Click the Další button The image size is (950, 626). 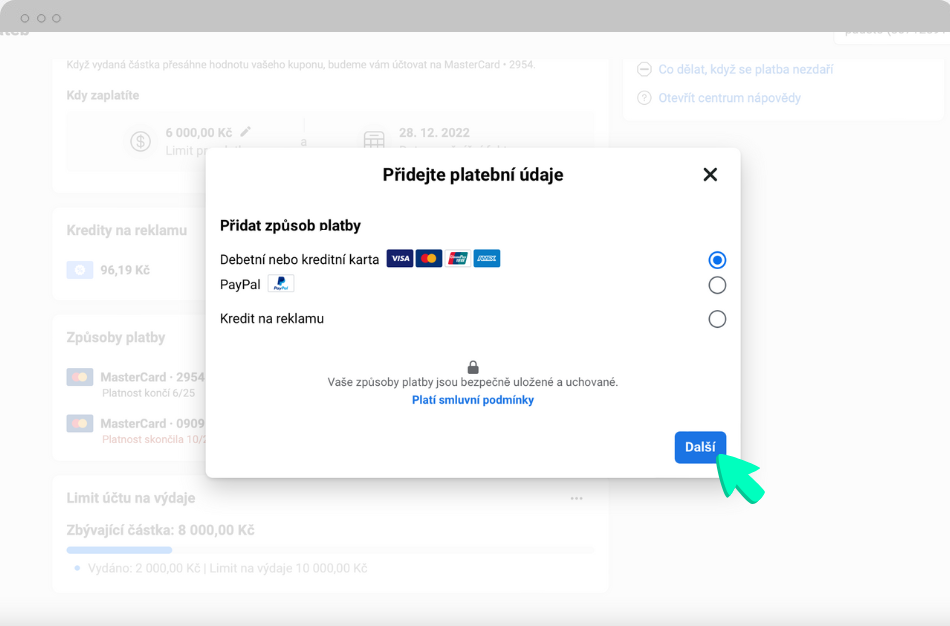pyautogui.click(x=700, y=447)
